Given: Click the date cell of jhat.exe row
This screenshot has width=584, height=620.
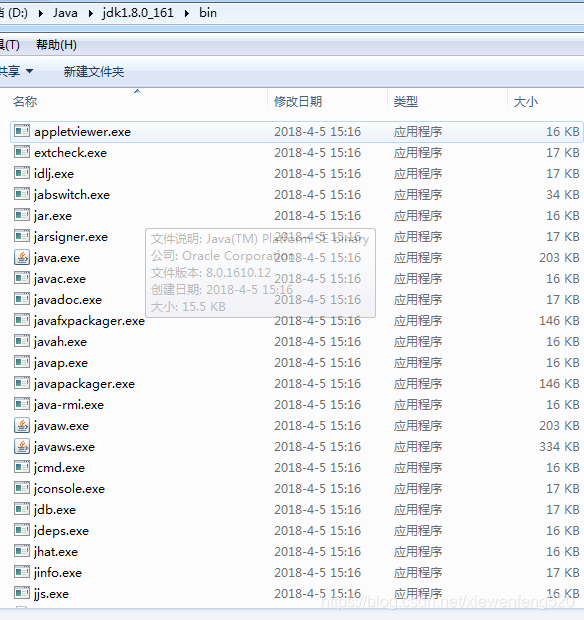Looking at the screenshot, I should coord(318,552).
